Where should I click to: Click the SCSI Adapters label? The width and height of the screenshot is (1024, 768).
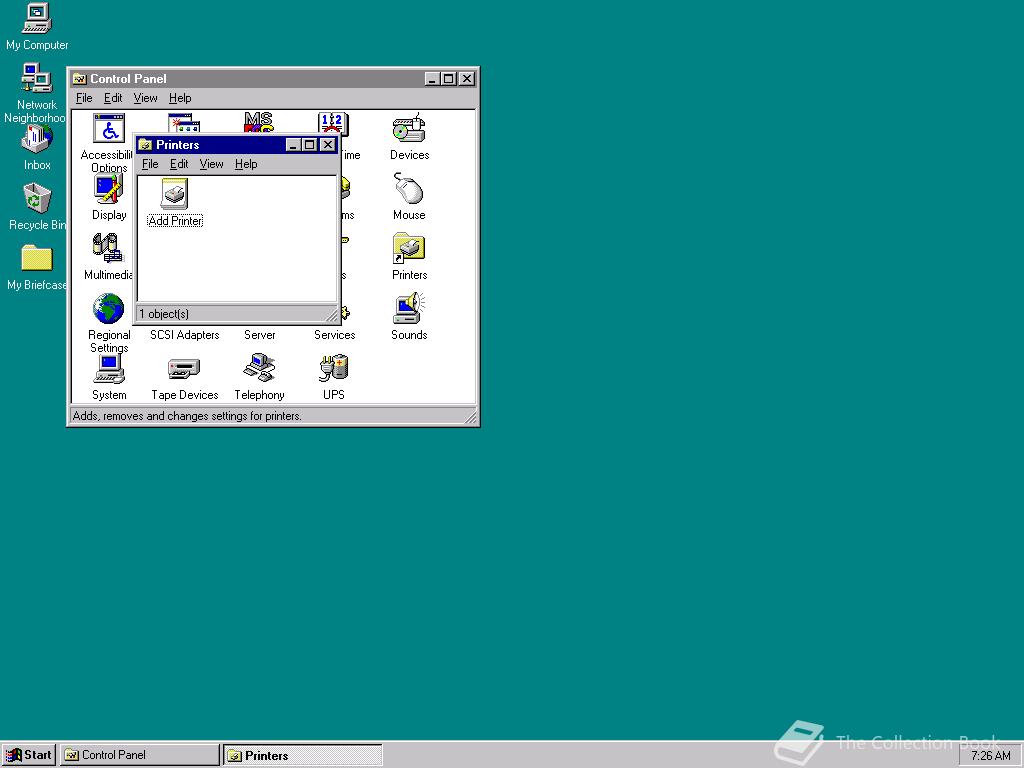185,335
